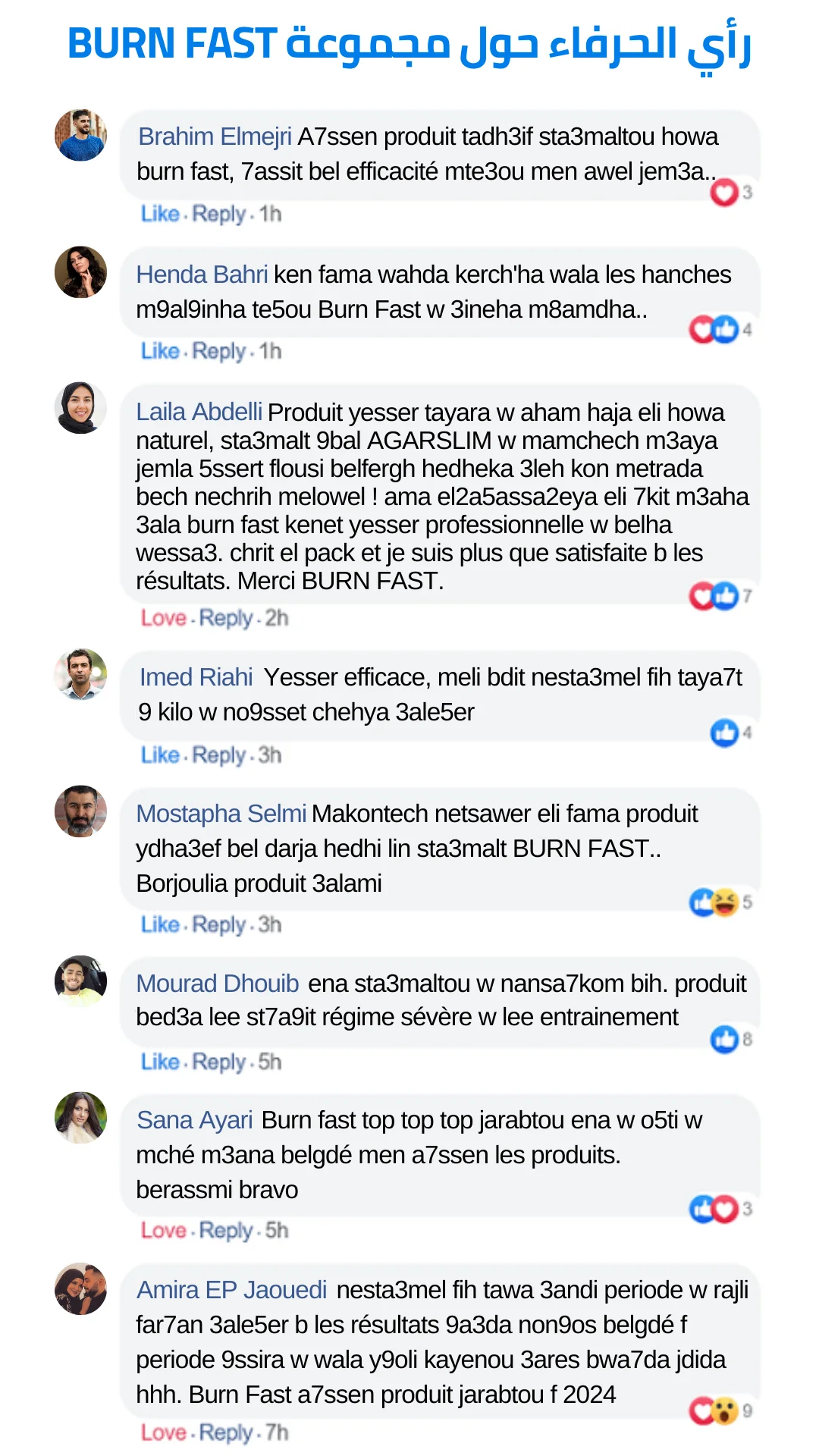Like Brahim Elmejri's comment
Screen dimensions: 819x1456
(160, 214)
